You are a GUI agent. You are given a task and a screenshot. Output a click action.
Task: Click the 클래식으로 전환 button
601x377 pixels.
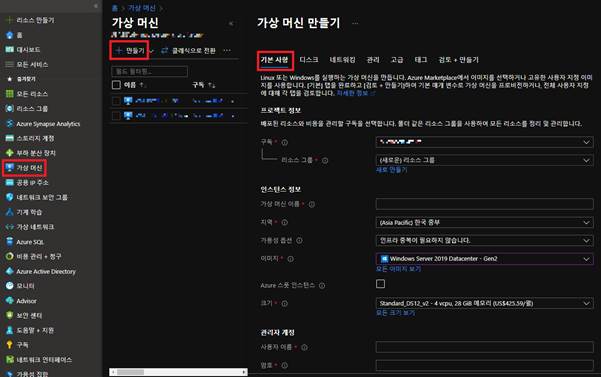click(188, 51)
